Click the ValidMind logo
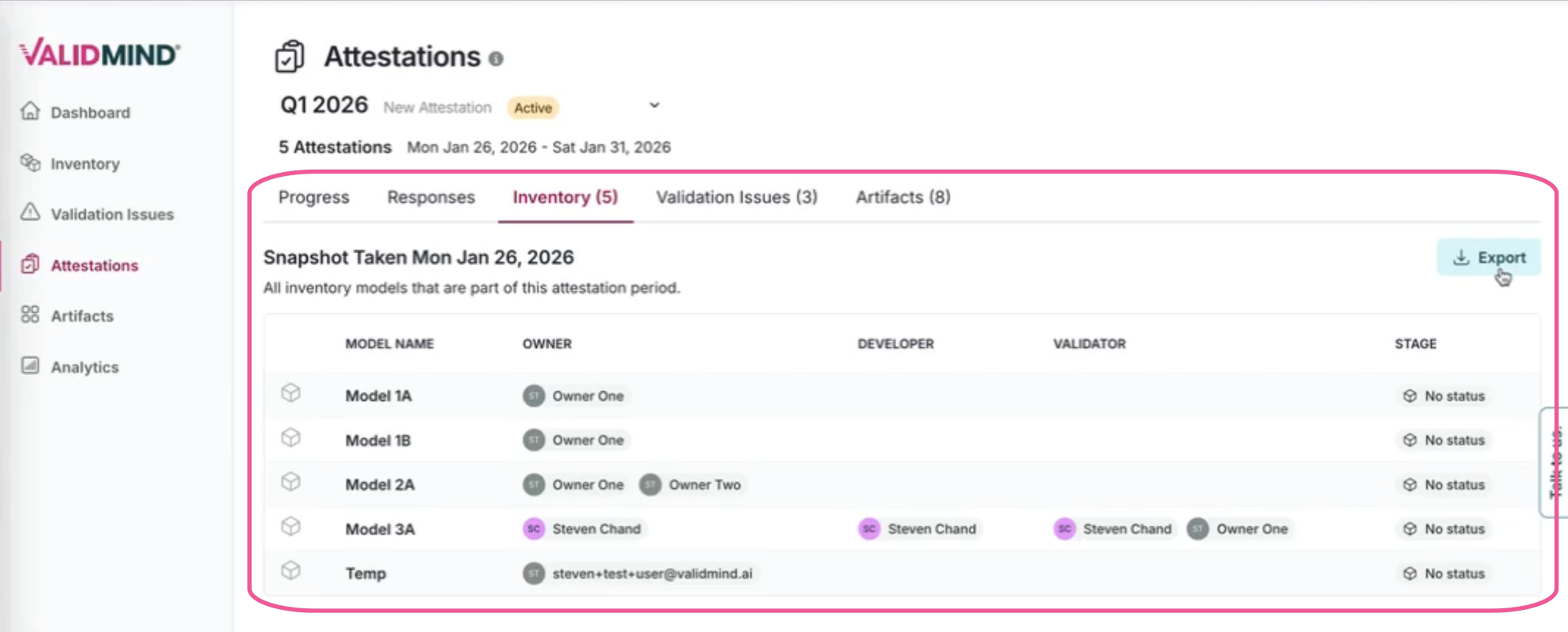 click(x=99, y=54)
